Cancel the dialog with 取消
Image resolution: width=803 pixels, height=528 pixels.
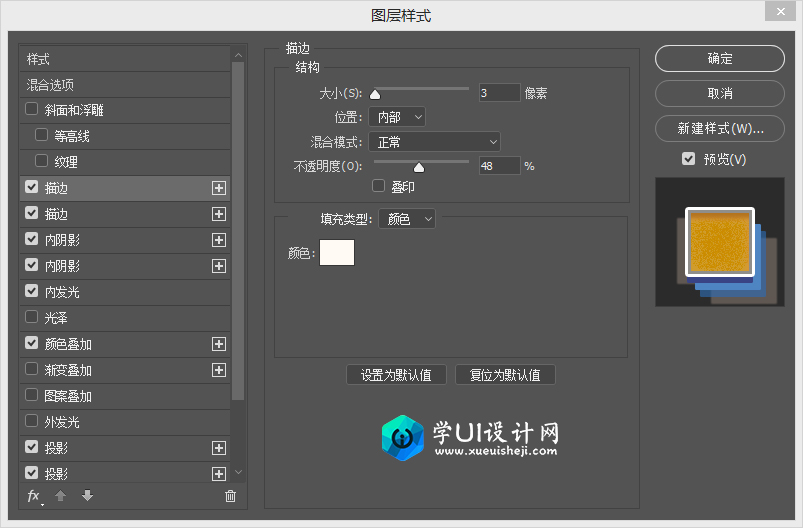720,93
